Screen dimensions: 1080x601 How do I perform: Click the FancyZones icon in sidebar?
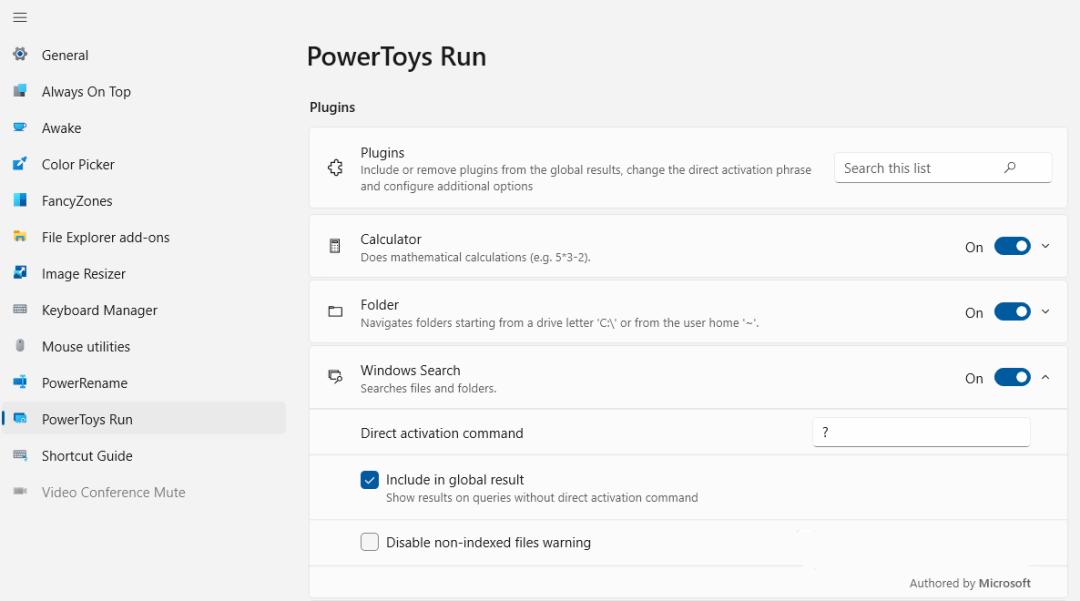20,200
